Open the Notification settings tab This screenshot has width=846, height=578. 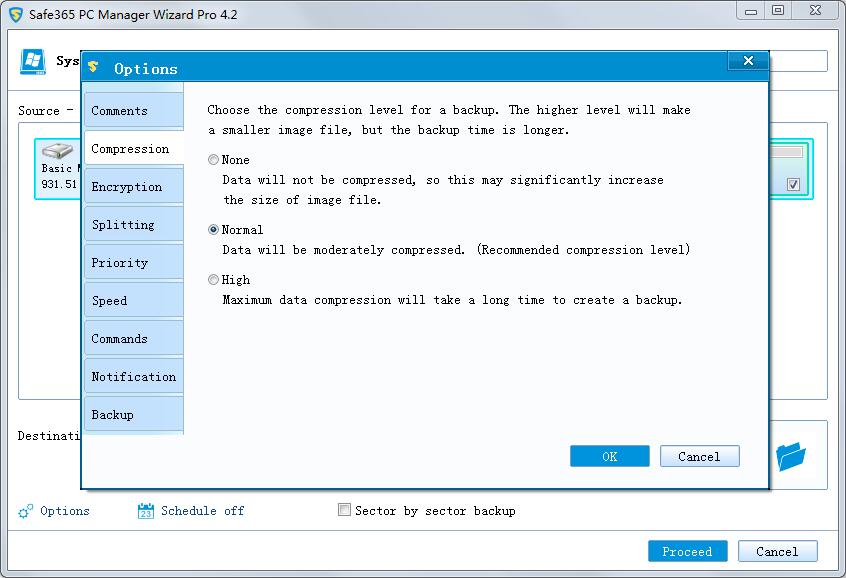click(134, 377)
